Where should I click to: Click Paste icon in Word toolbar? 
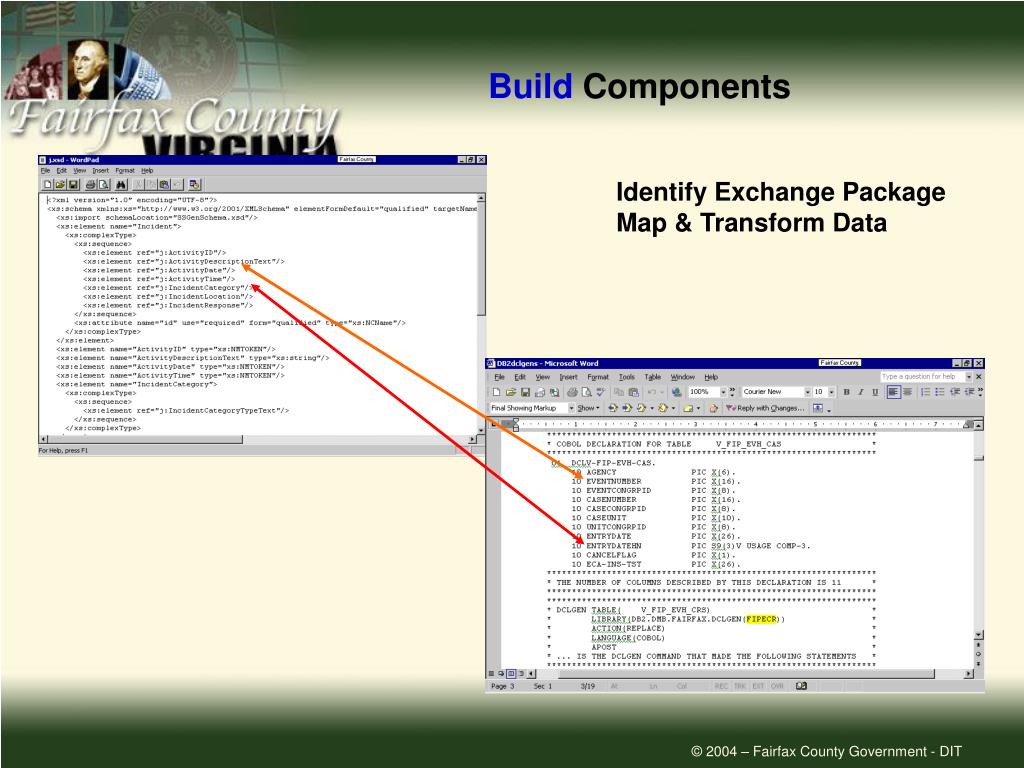[x=633, y=392]
